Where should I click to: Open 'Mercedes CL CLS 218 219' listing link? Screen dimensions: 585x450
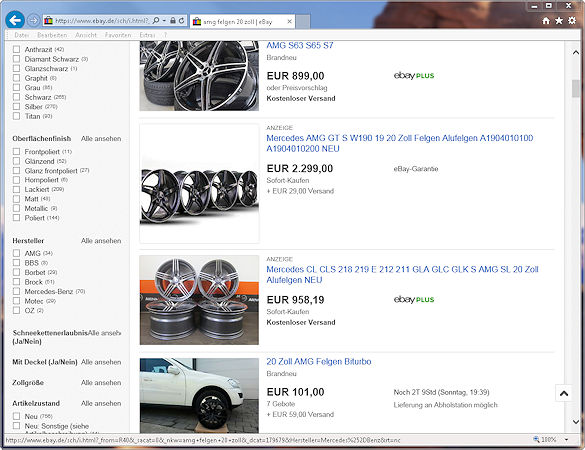pyautogui.click(x=402, y=275)
